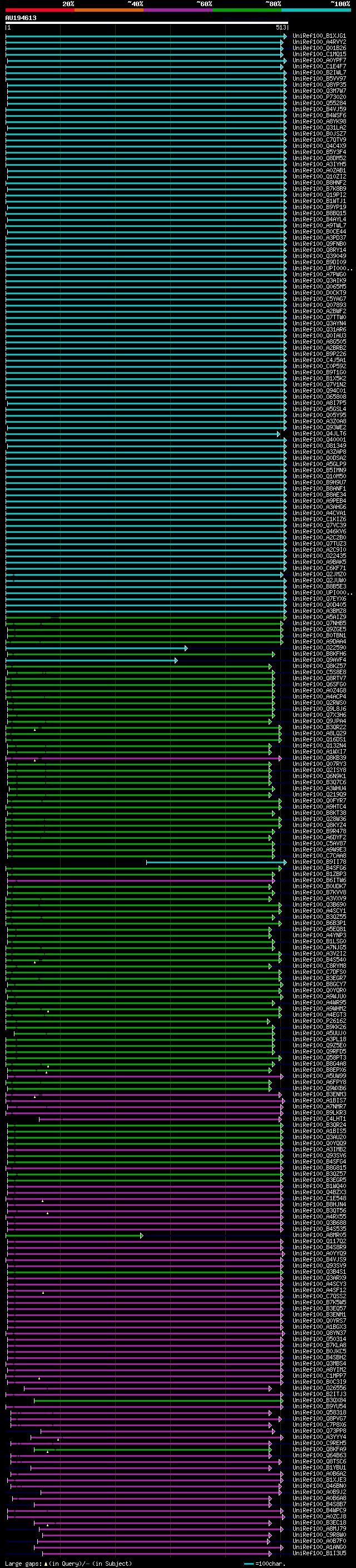Select hit label UniRef100_P73020

pyautogui.click(x=319, y=97)
